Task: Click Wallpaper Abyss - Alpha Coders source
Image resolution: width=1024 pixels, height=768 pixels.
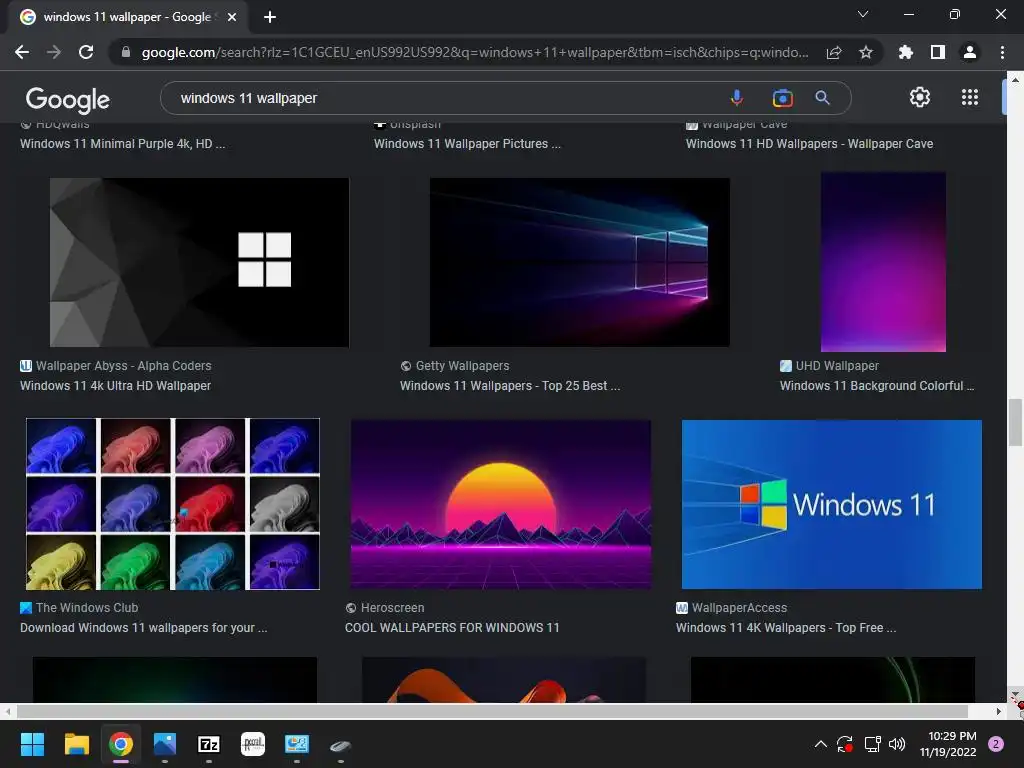Action: click(x=123, y=366)
